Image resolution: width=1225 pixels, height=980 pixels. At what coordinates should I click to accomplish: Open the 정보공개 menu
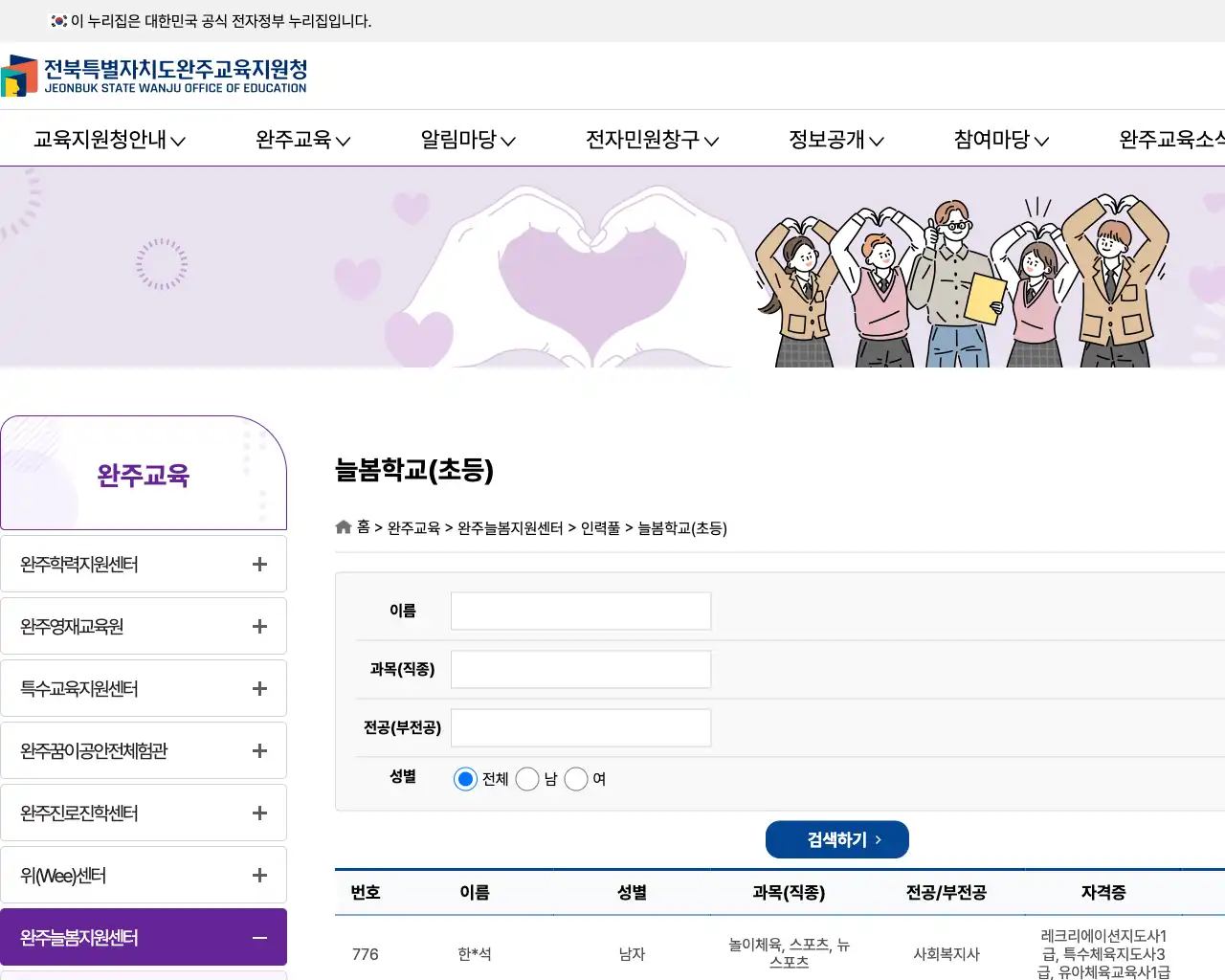tap(834, 140)
